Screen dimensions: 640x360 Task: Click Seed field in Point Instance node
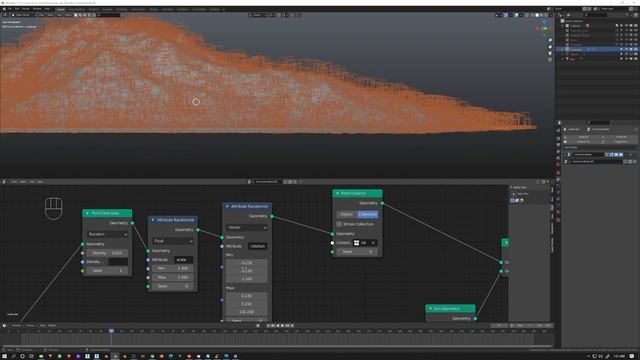[x=357, y=252]
